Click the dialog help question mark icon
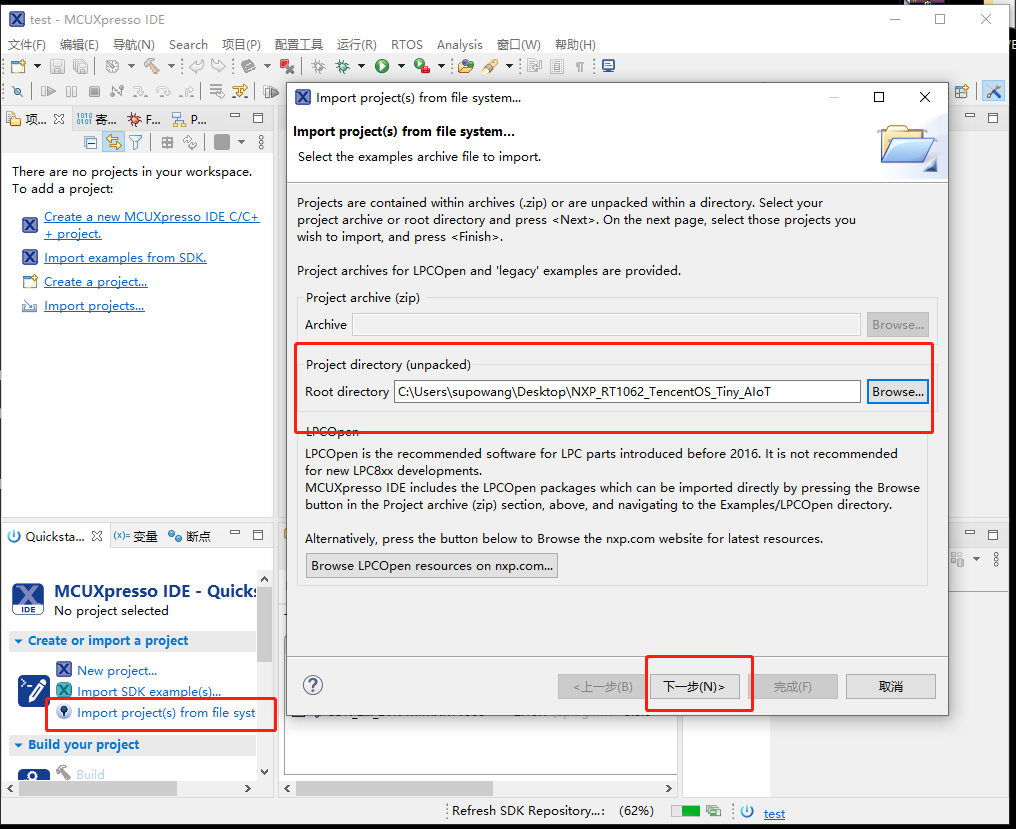Screen dimensions: 1016x829 (313, 685)
